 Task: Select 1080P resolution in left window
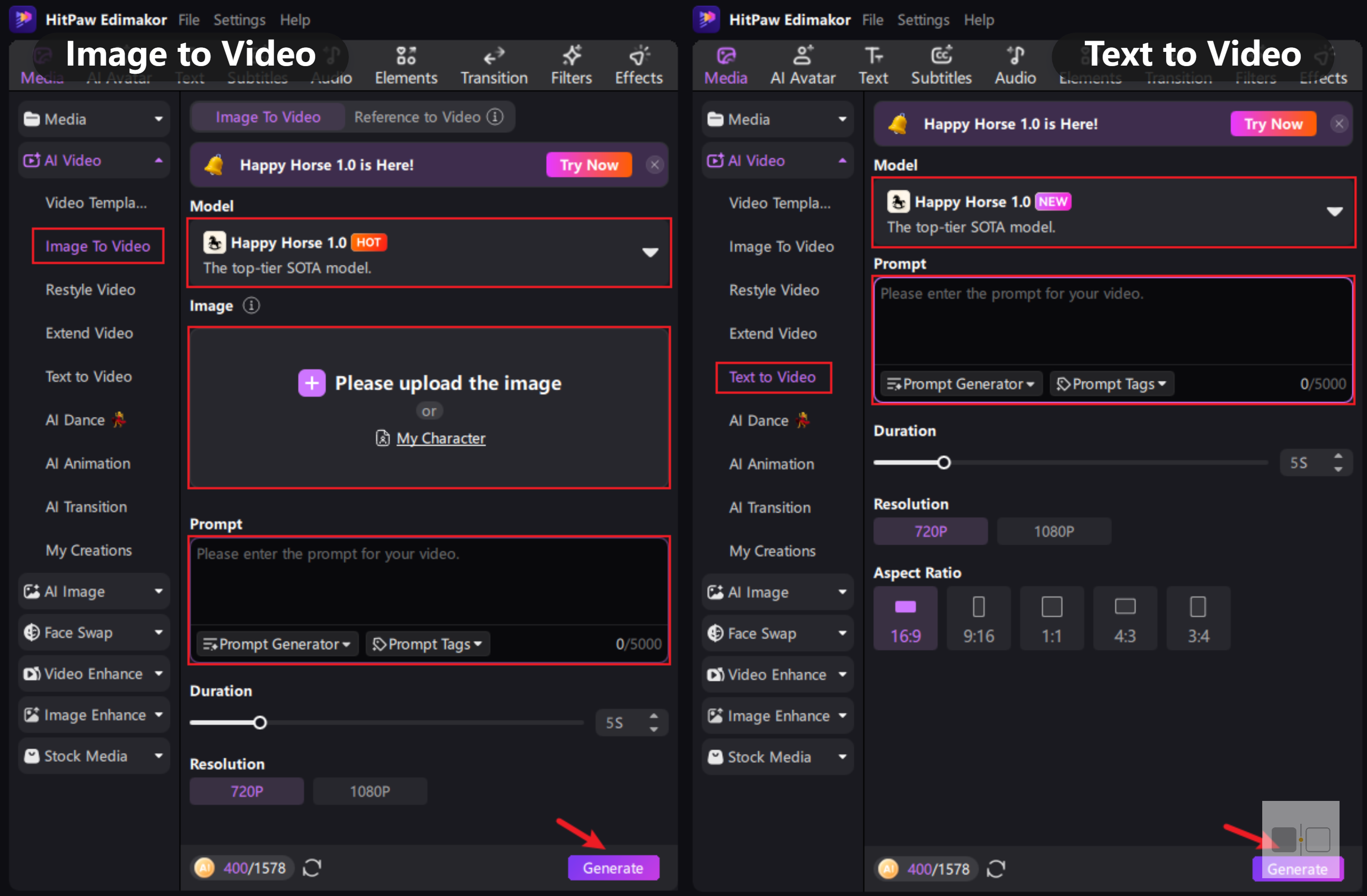click(370, 791)
